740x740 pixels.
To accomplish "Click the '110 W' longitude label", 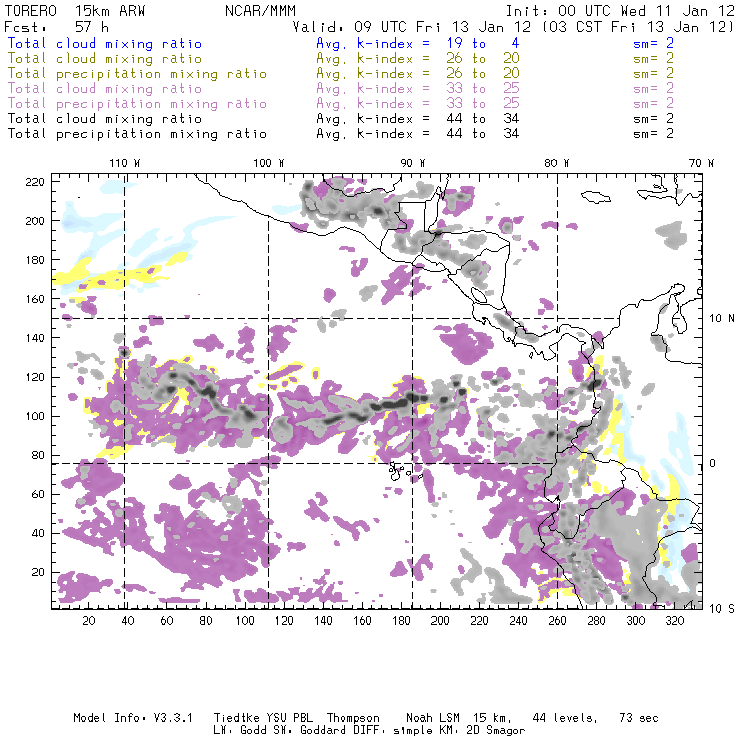I will click(125, 163).
